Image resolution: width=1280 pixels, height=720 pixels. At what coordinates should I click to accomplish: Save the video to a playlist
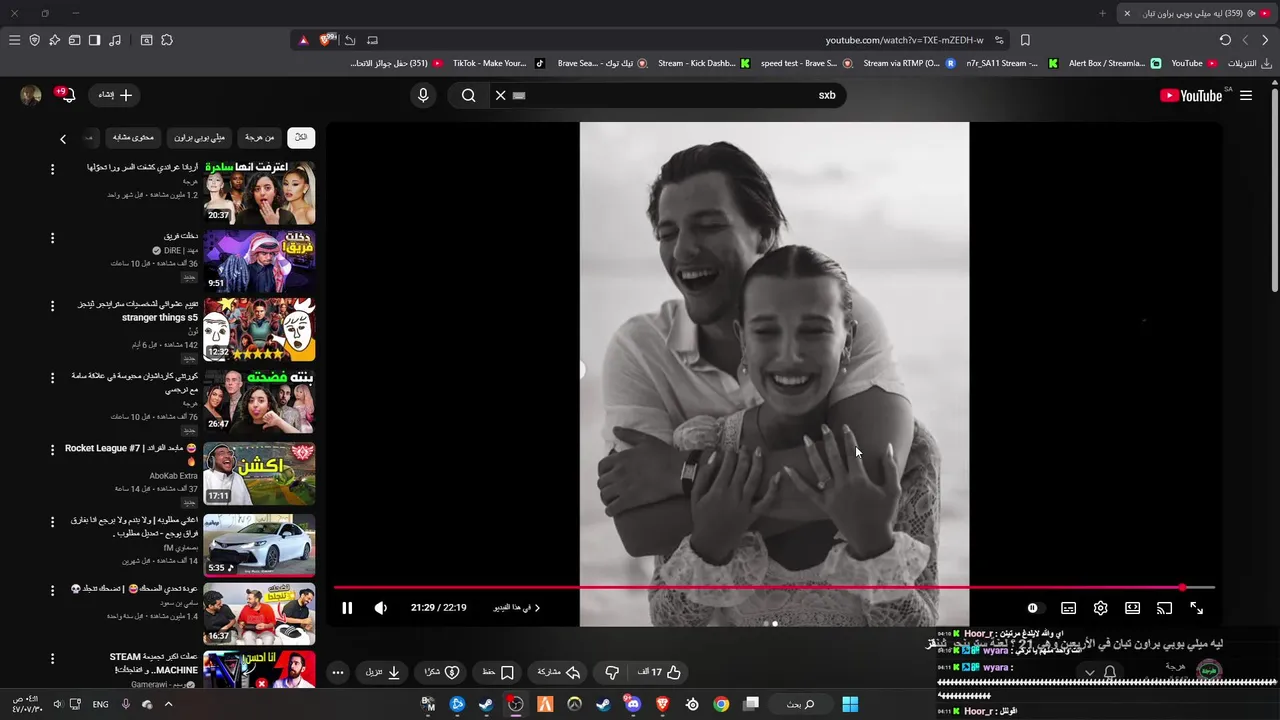click(498, 672)
